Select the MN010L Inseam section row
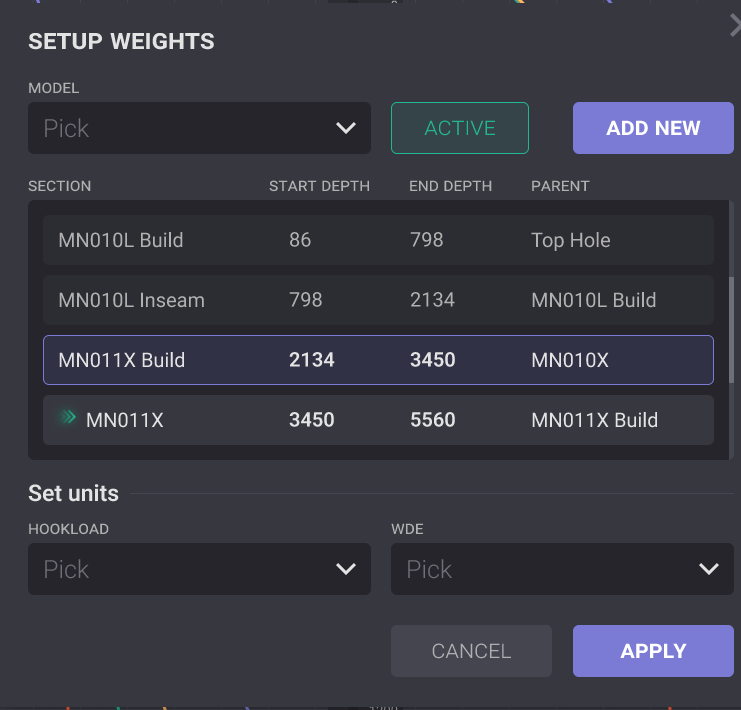The height and width of the screenshot is (710, 741). pos(378,300)
